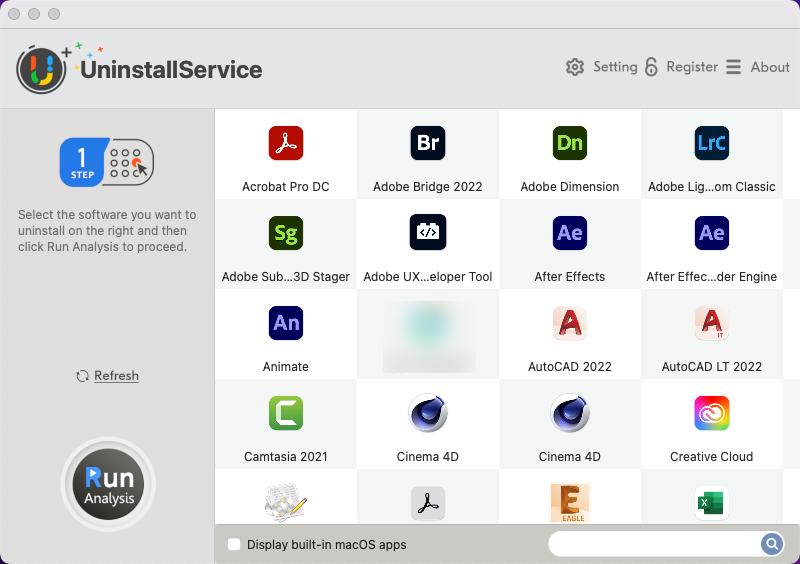Click the window close button
The image size is (800, 564).
[14, 14]
